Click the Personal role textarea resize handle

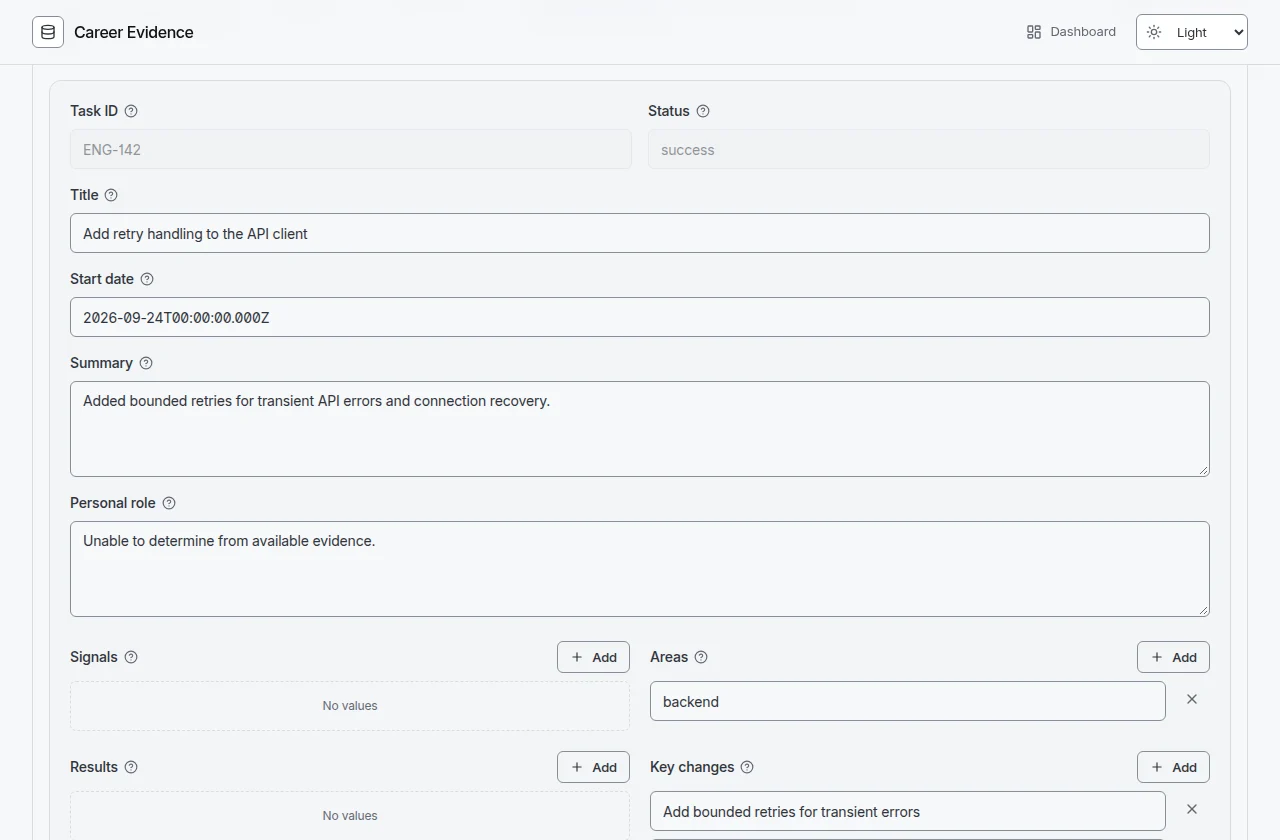[x=1203, y=610]
